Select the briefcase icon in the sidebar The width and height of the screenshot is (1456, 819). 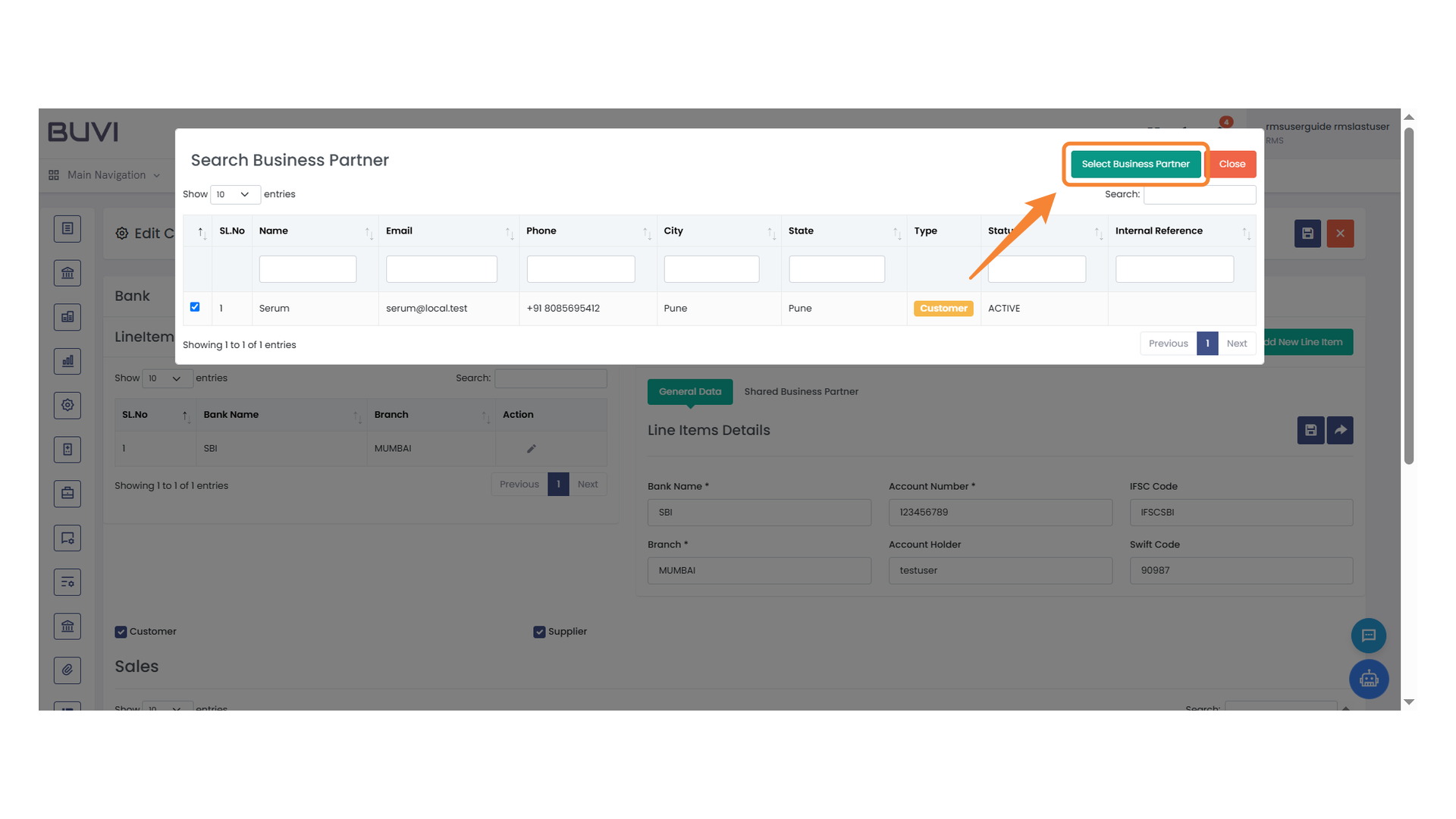pyautogui.click(x=67, y=494)
